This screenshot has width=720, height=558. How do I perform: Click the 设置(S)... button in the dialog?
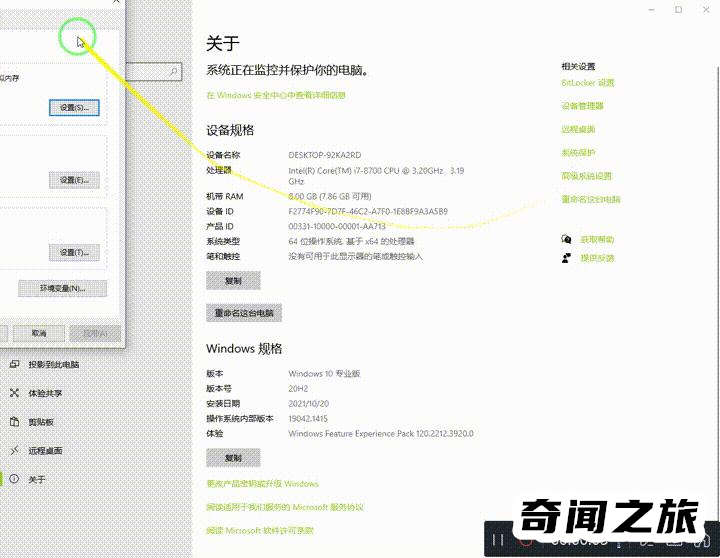(x=74, y=107)
